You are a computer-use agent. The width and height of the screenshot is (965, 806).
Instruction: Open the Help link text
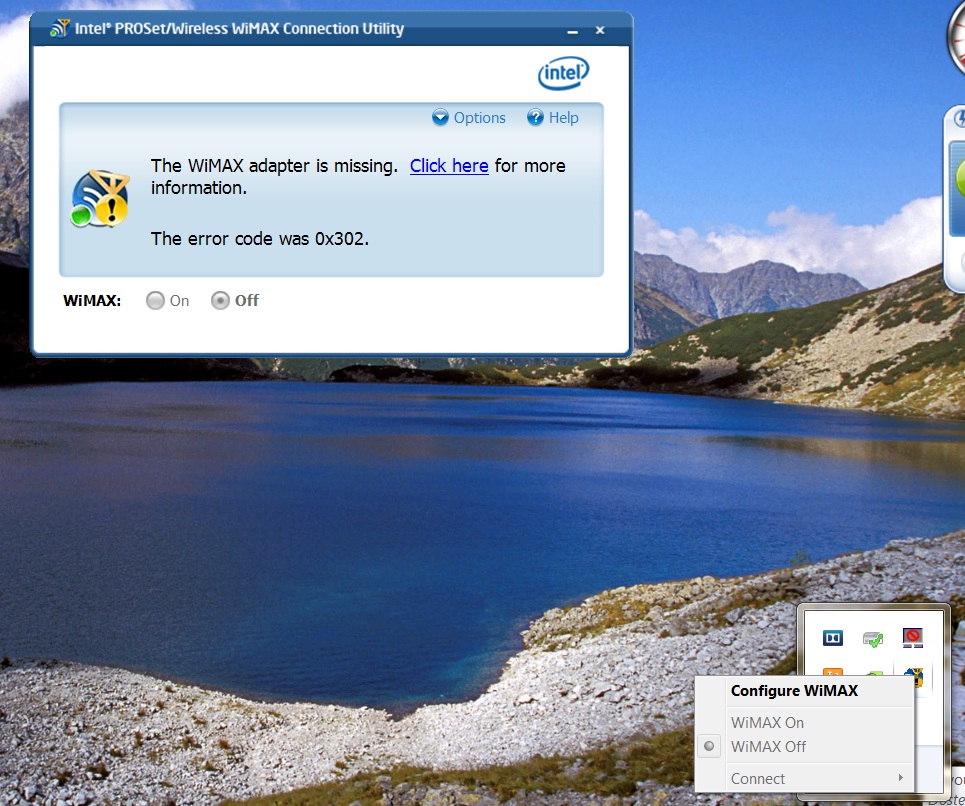click(563, 118)
